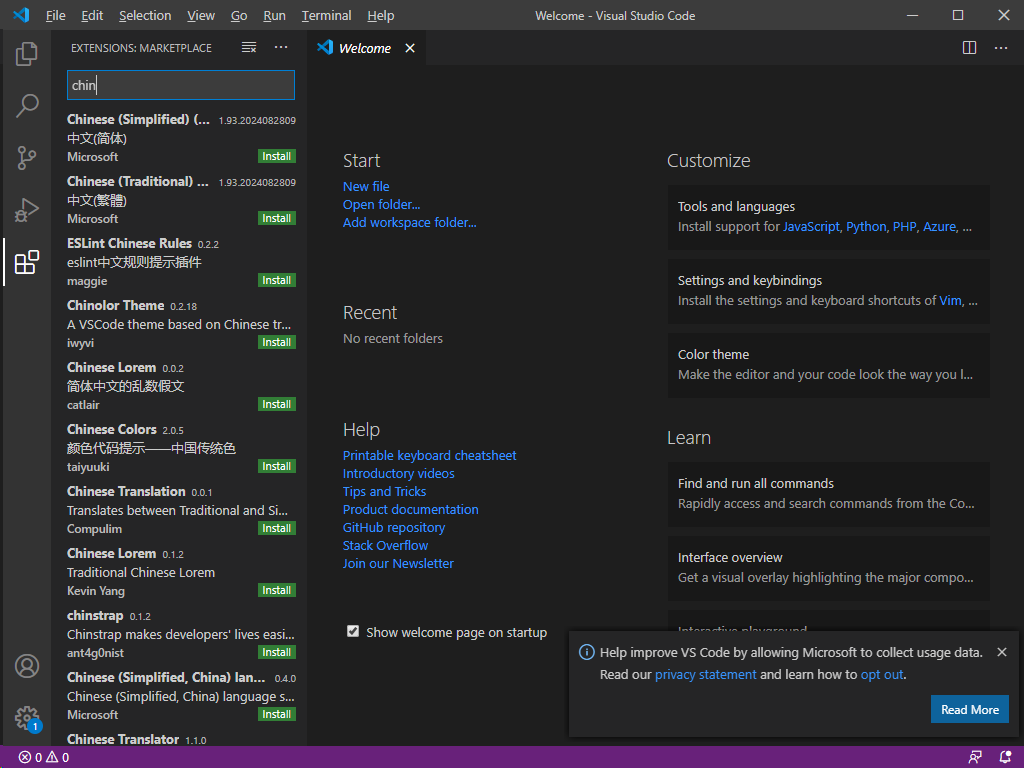This screenshot has width=1024, height=768.
Task: Open Printable keyboard cheatsheet link
Action: (x=430, y=455)
